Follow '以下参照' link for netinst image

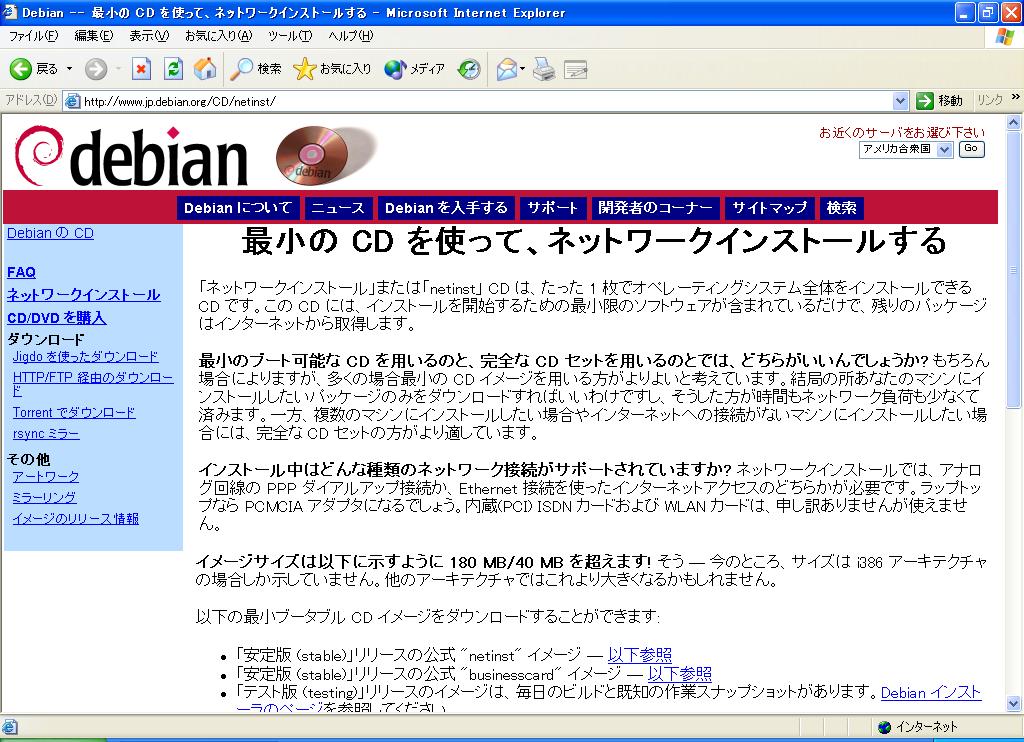point(640,654)
